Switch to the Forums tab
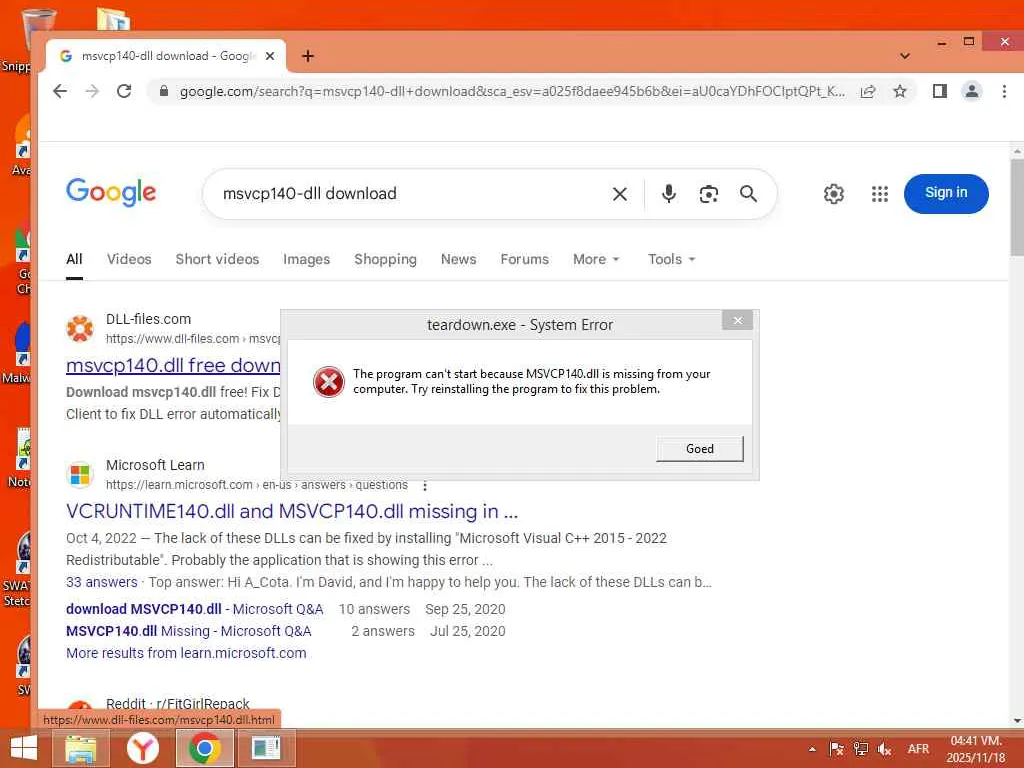 tap(524, 259)
